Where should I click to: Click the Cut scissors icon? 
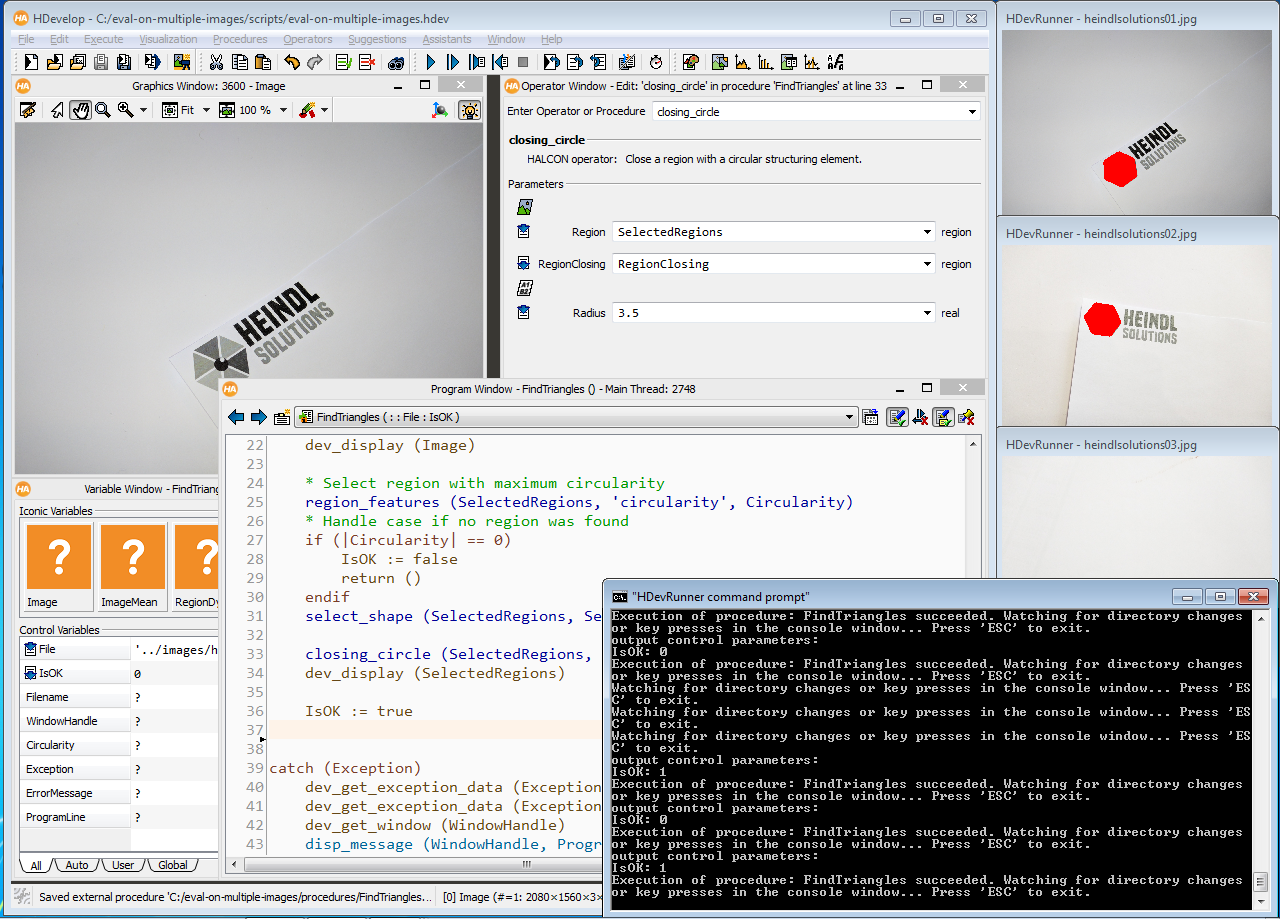tap(215, 62)
